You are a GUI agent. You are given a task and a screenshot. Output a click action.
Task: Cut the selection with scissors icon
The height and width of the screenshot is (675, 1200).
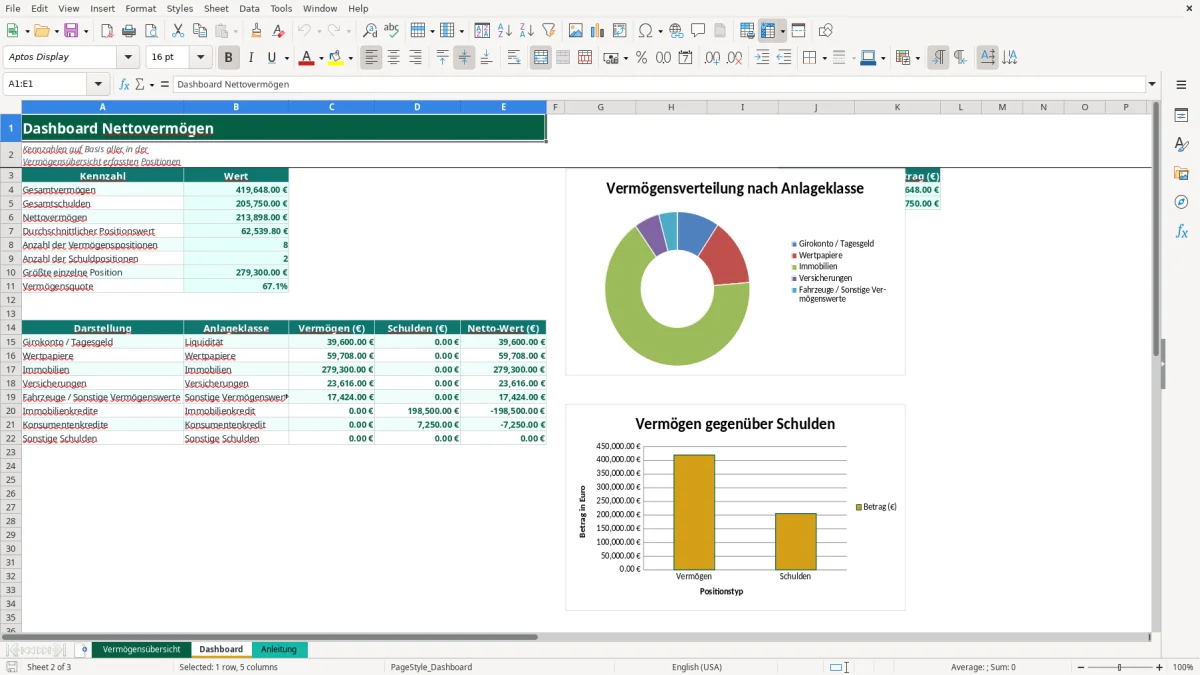(x=178, y=31)
